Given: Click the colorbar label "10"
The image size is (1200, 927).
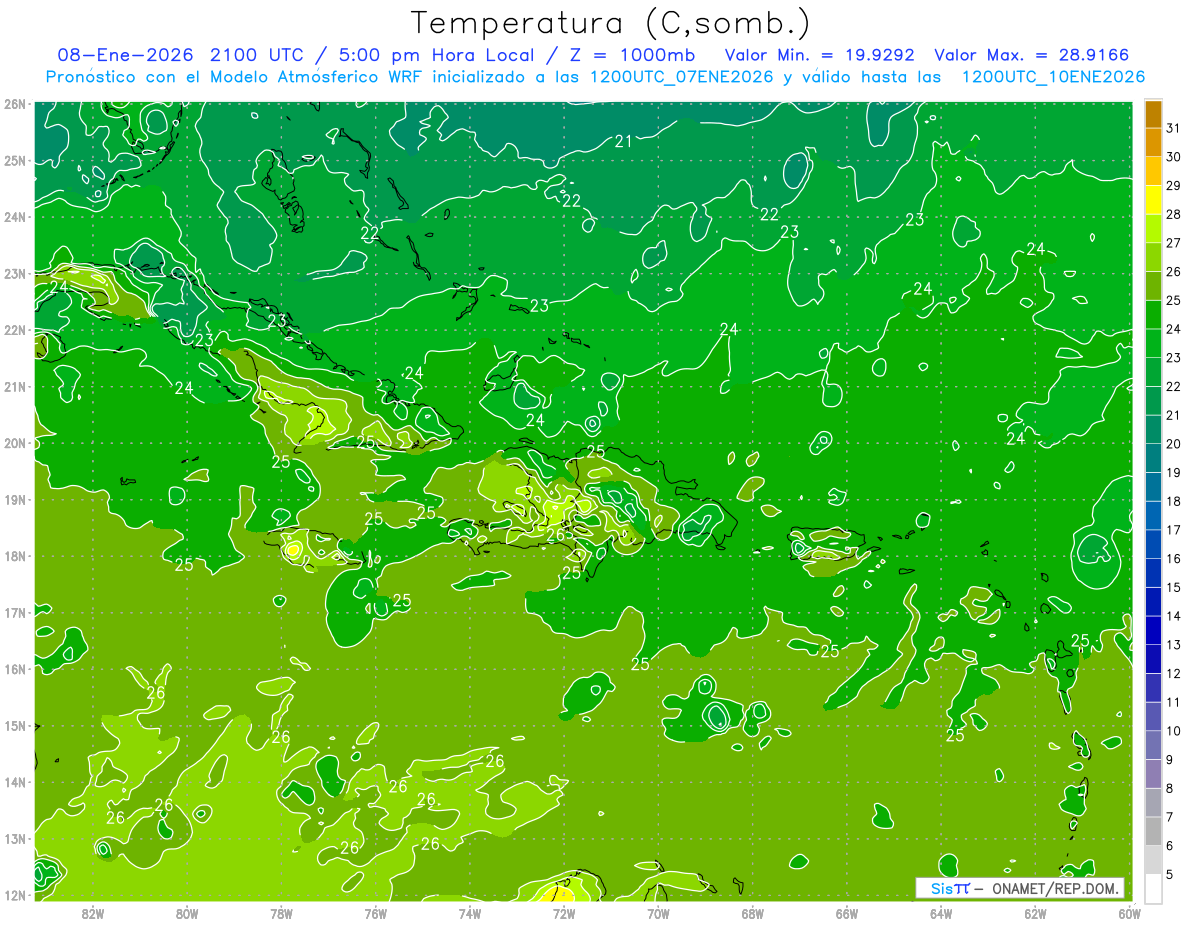Looking at the screenshot, I should [x=1174, y=731].
